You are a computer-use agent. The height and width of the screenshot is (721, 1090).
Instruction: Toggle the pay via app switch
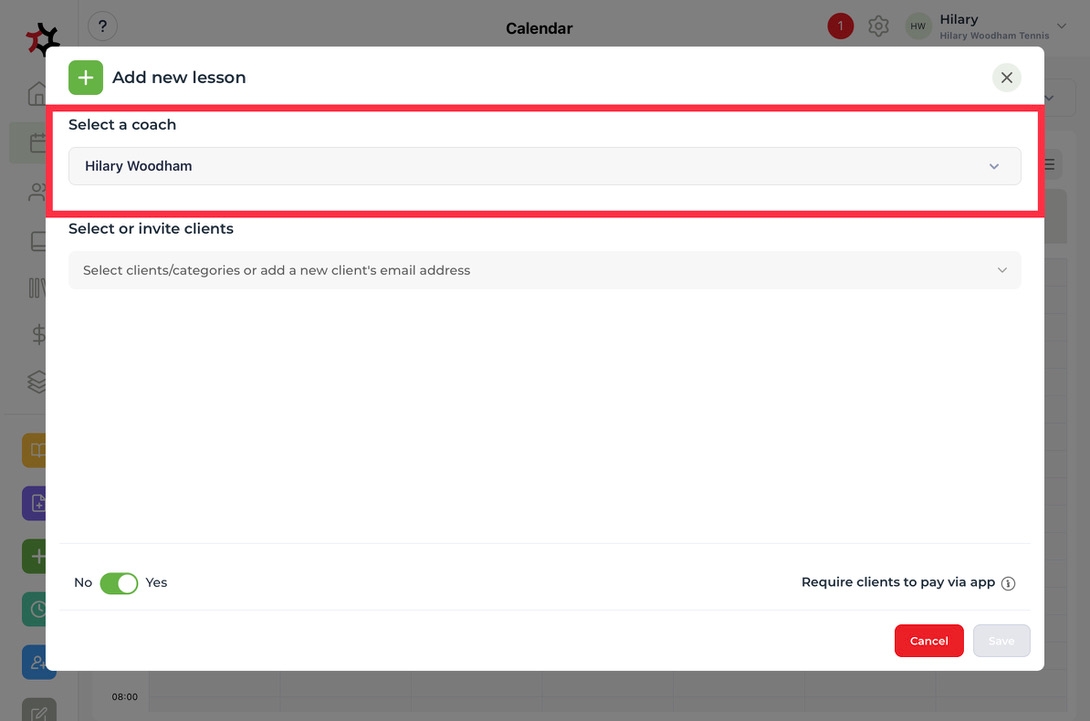pos(119,583)
